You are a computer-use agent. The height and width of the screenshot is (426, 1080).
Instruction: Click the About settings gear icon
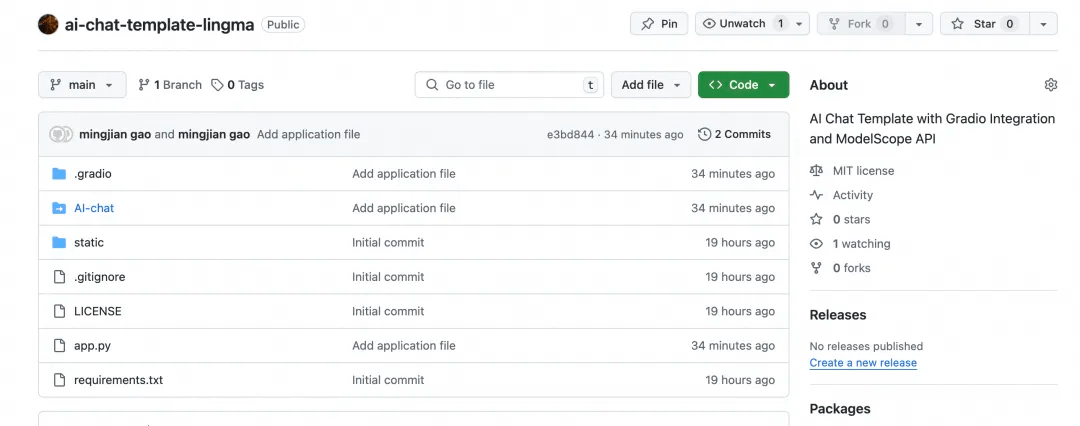(x=1050, y=85)
